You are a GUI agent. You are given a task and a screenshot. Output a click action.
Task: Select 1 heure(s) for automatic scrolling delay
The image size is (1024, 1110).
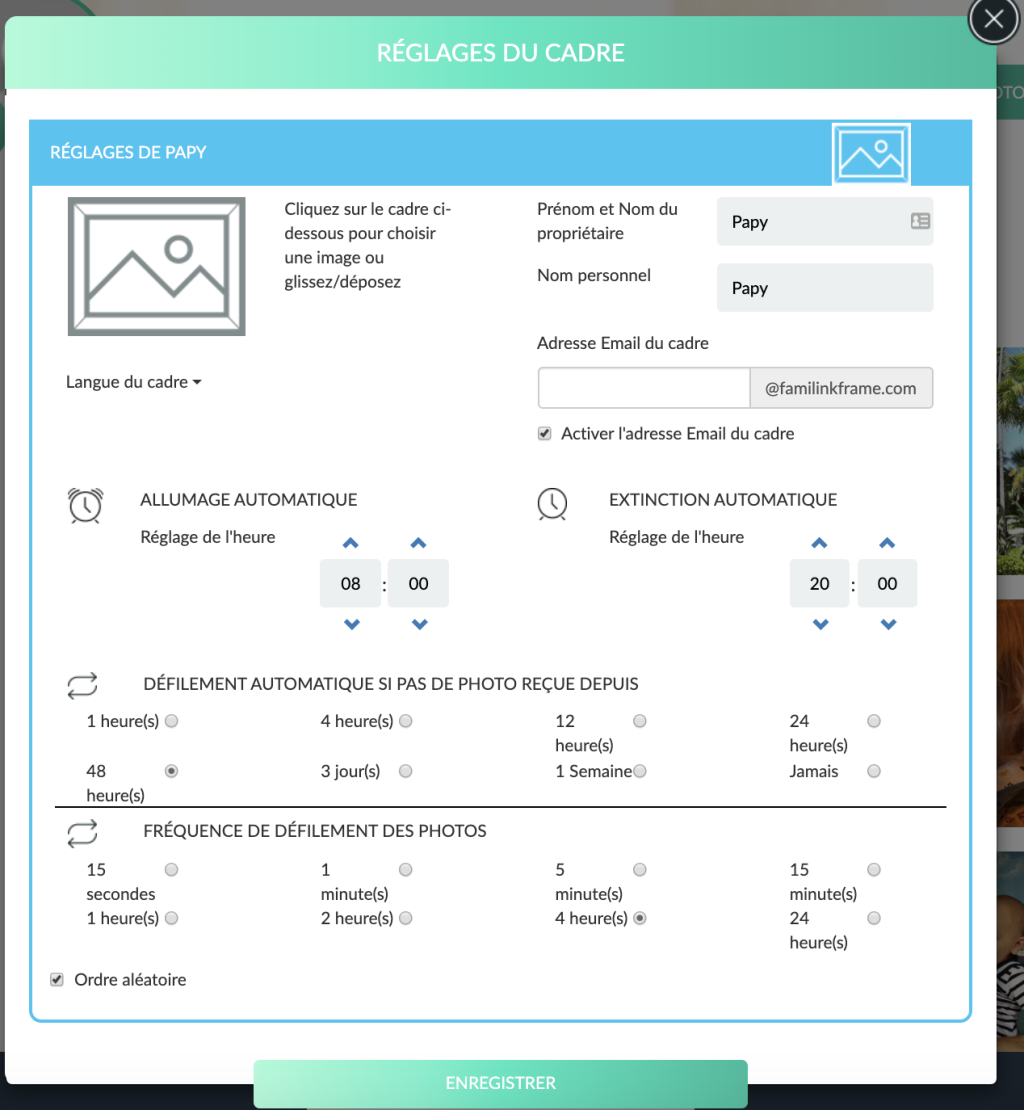click(171, 721)
